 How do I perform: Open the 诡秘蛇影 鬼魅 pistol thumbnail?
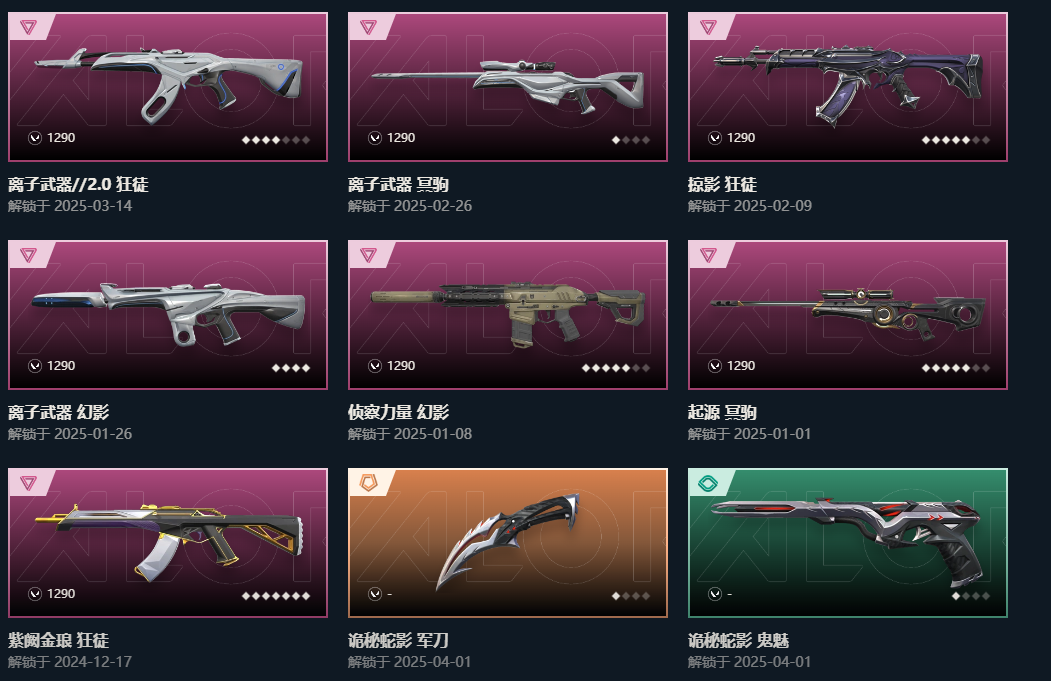848,543
